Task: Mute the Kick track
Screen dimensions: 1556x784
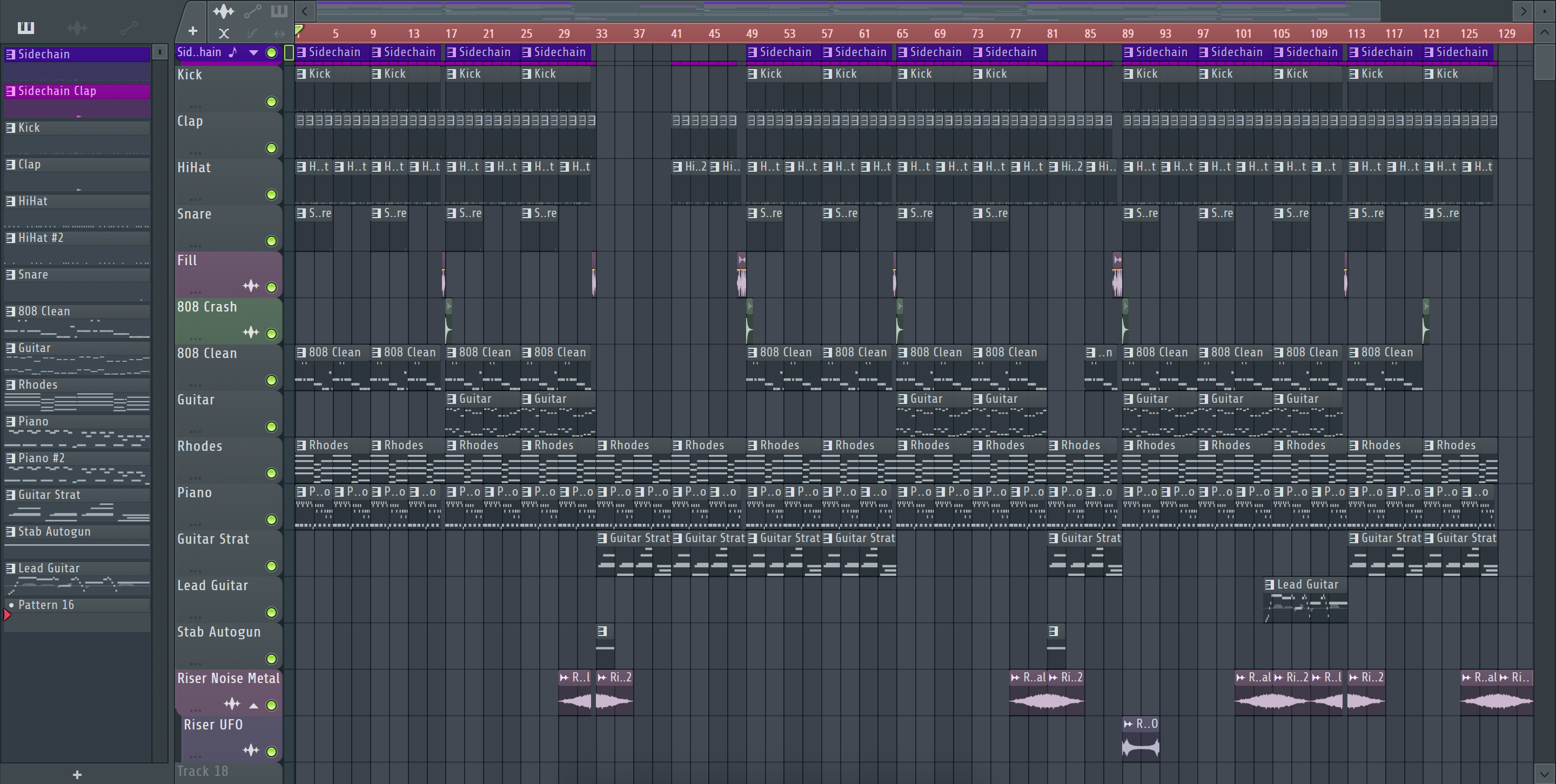Action: pos(271,102)
